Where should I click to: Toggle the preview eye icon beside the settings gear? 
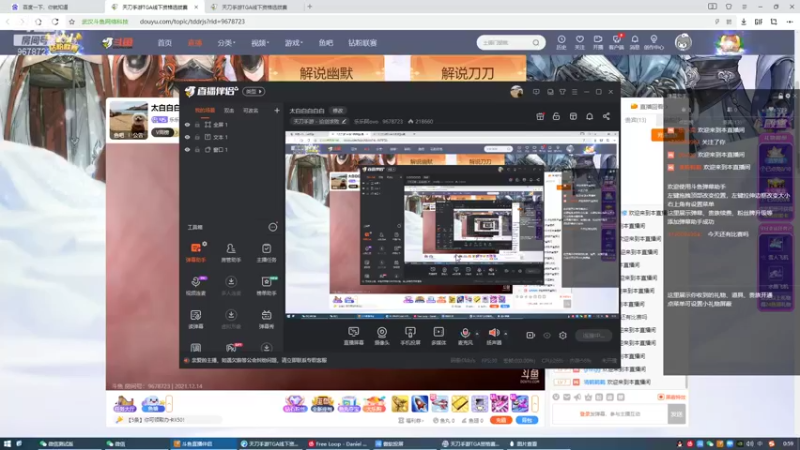(547, 335)
